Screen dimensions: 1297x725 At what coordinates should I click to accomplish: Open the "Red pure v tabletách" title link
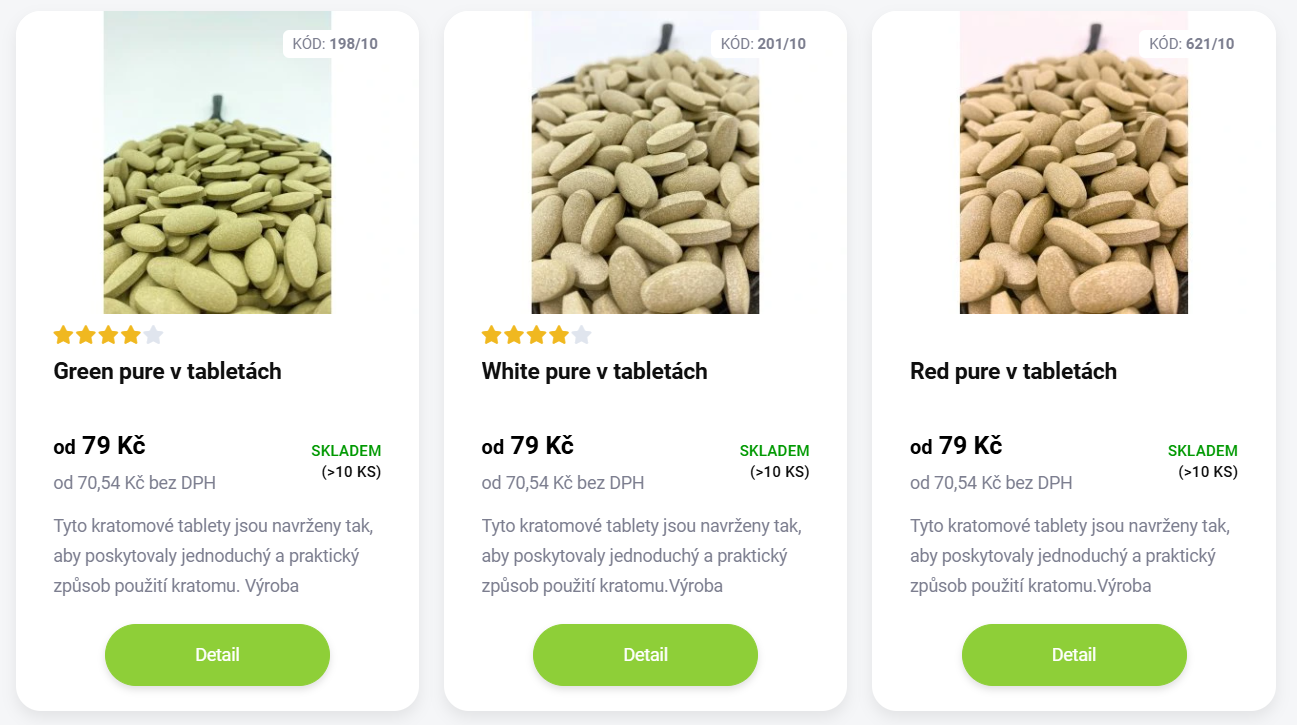tap(1013, 372)
